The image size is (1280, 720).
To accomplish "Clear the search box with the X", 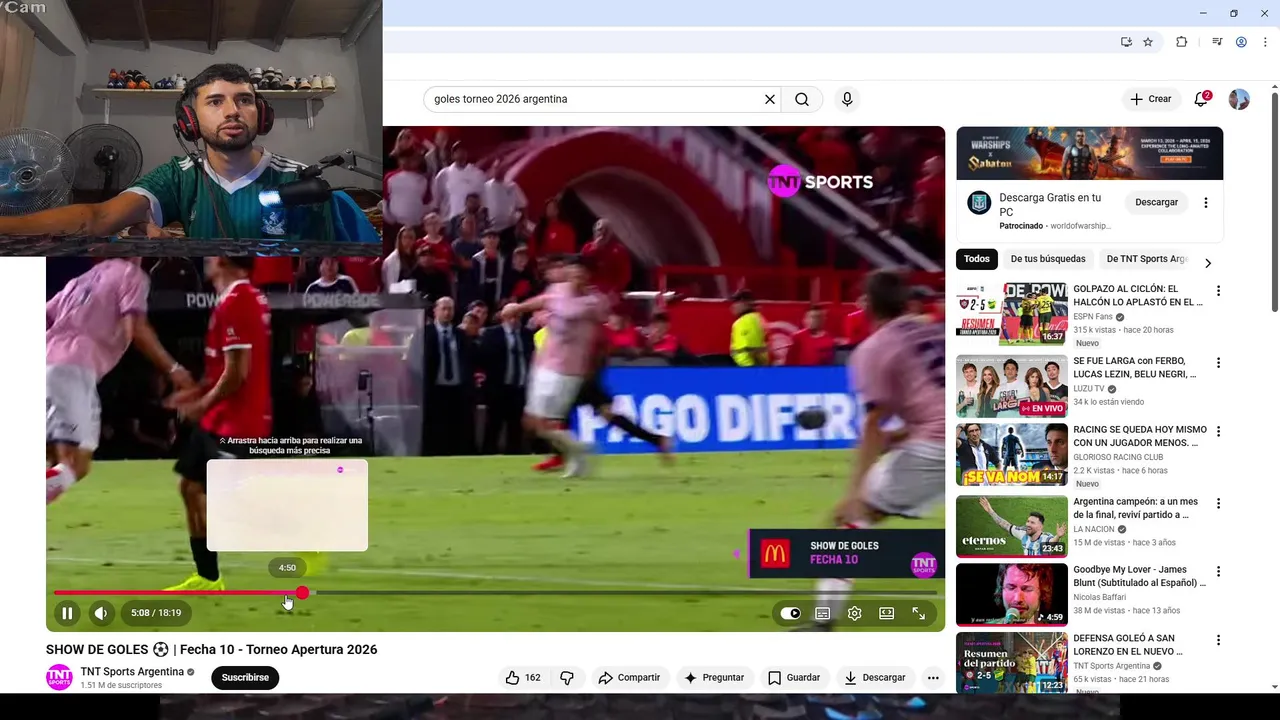I will [770, 99].
